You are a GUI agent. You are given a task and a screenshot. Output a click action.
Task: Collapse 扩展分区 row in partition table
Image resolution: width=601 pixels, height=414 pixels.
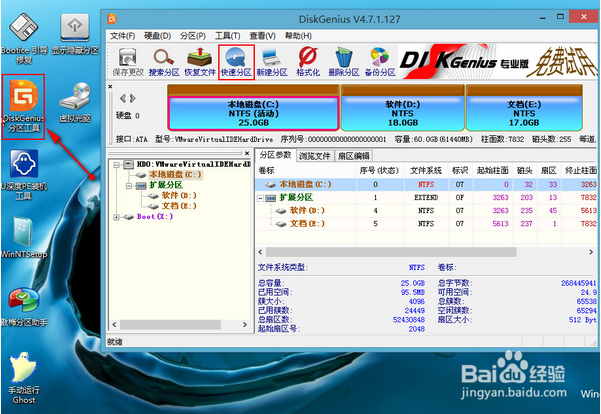[261, 198]
